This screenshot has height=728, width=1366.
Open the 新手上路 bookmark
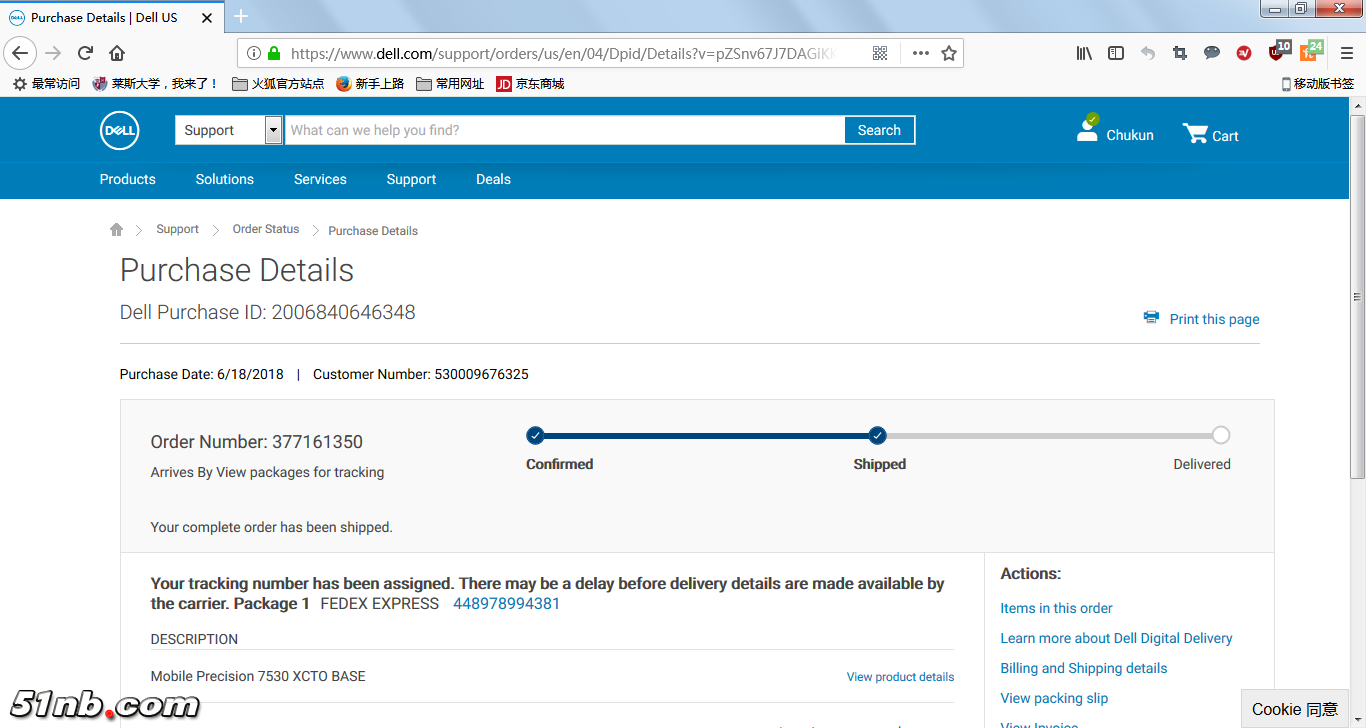[370, 84]
